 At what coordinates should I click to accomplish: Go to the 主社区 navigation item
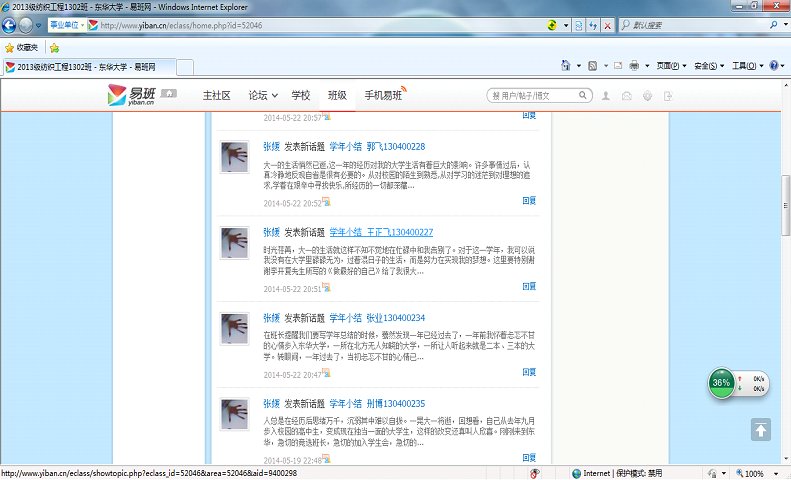pyautogui.click(x=216, y=96)
